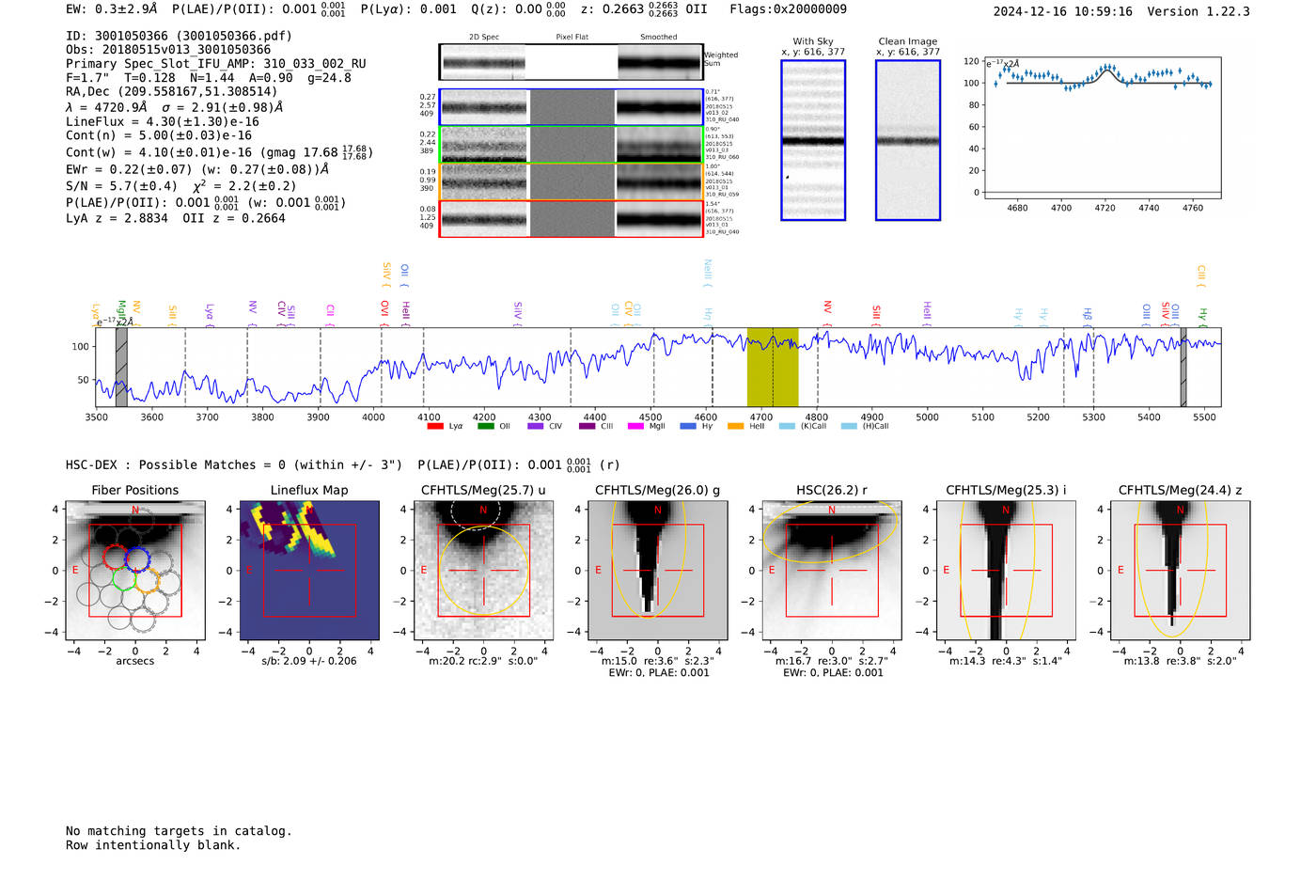The image size is (1316, 896).
Task: Click the blue fiber circle in Fiber Positions
Action: (138, 558)
